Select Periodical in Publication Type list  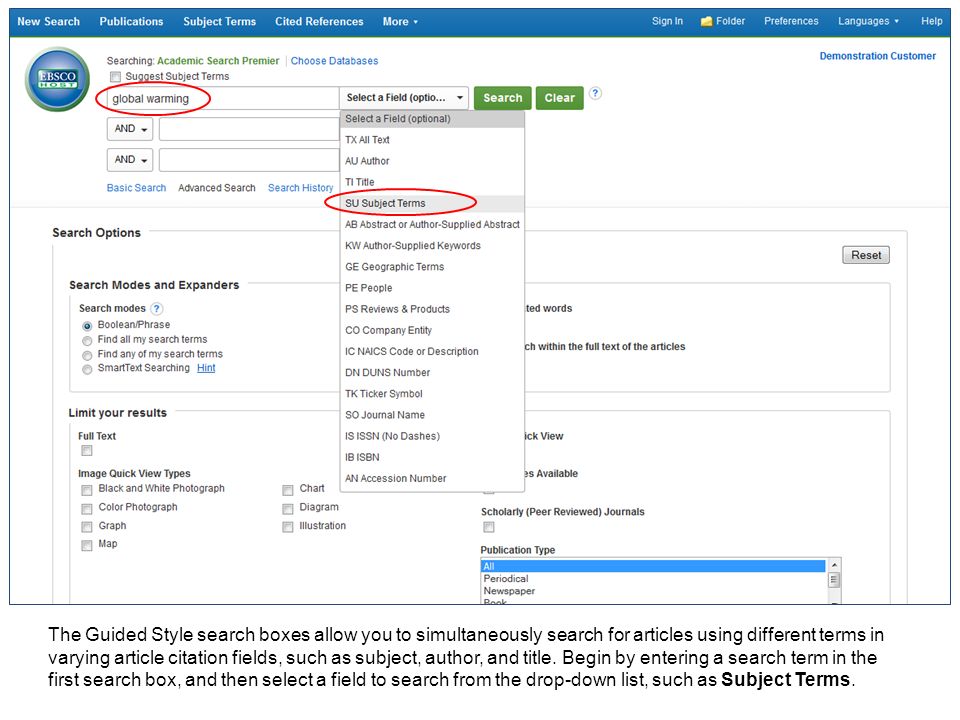click(x=654, y=579)
